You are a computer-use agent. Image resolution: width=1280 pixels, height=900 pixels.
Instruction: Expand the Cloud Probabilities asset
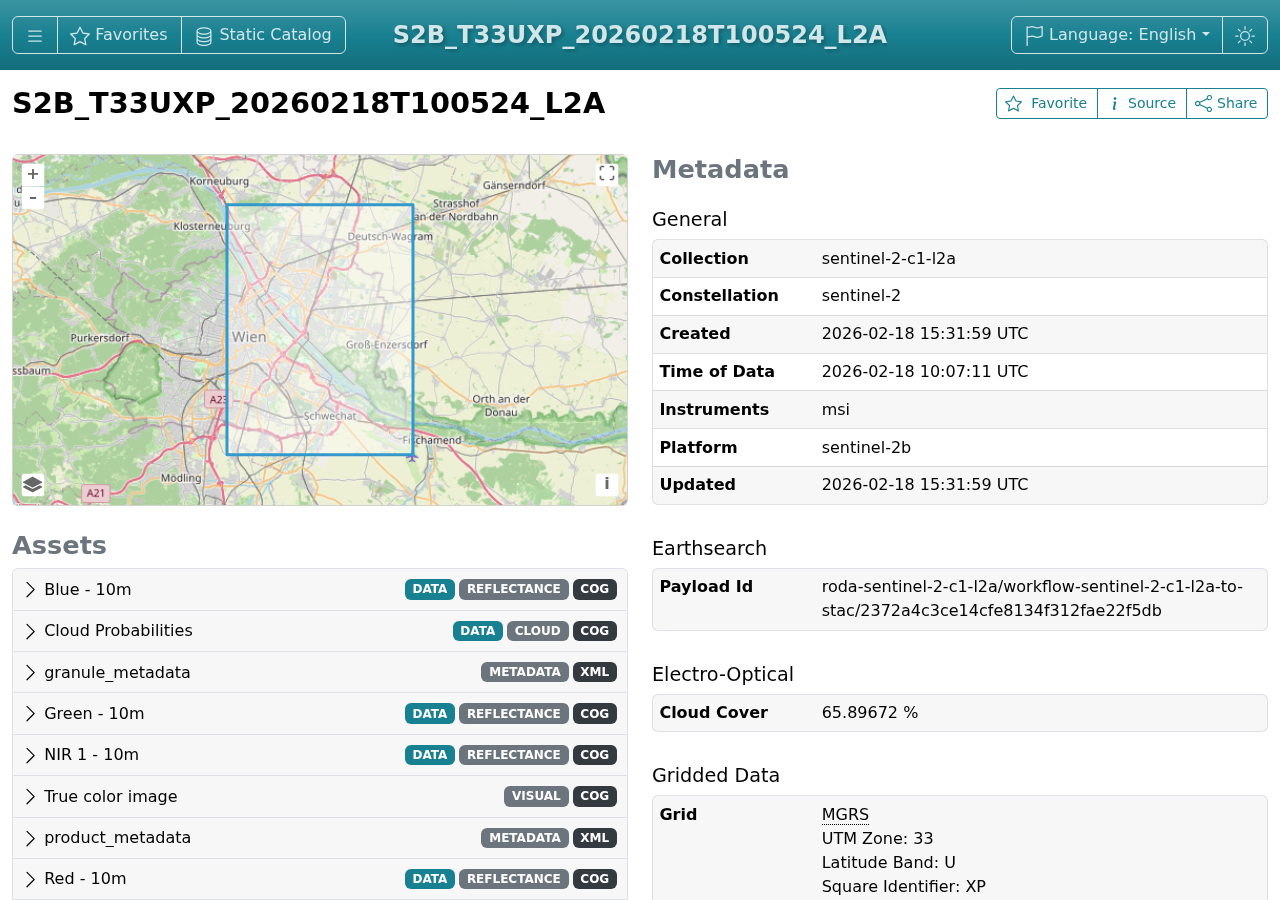pos(320,631)
